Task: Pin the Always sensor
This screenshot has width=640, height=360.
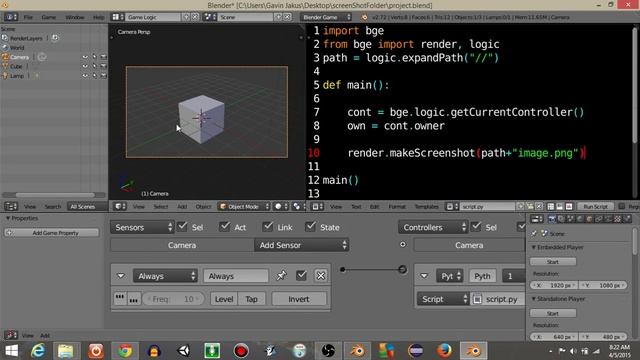Action: coord(281,276)
